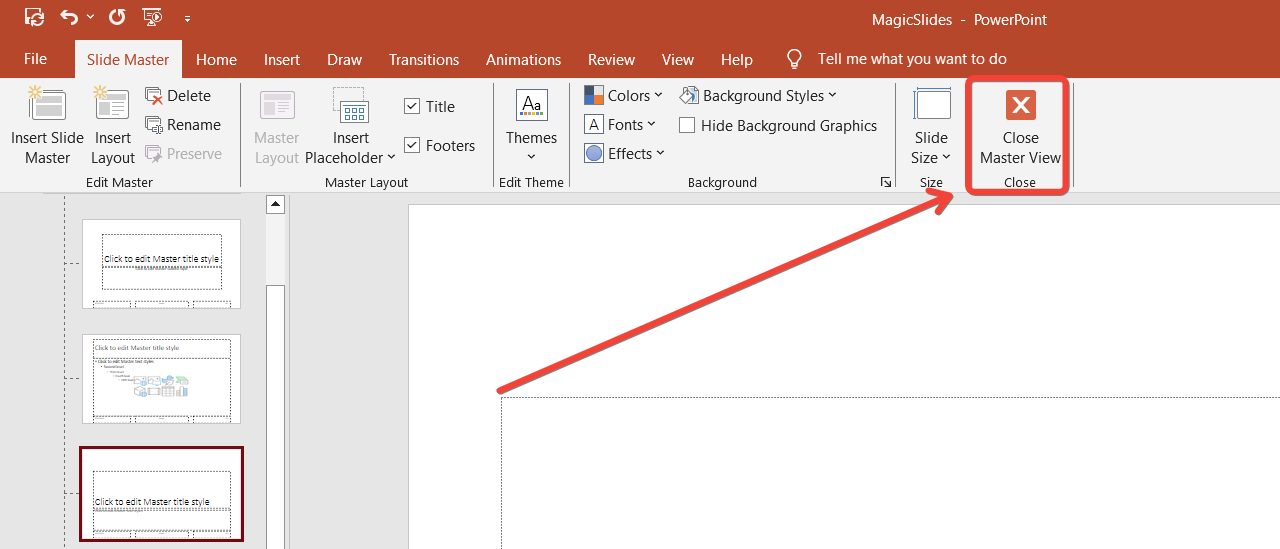The width and height of the screenshot is (1280, 549).
Task: Start presentation from beginning icon
Action: [152, 17]
